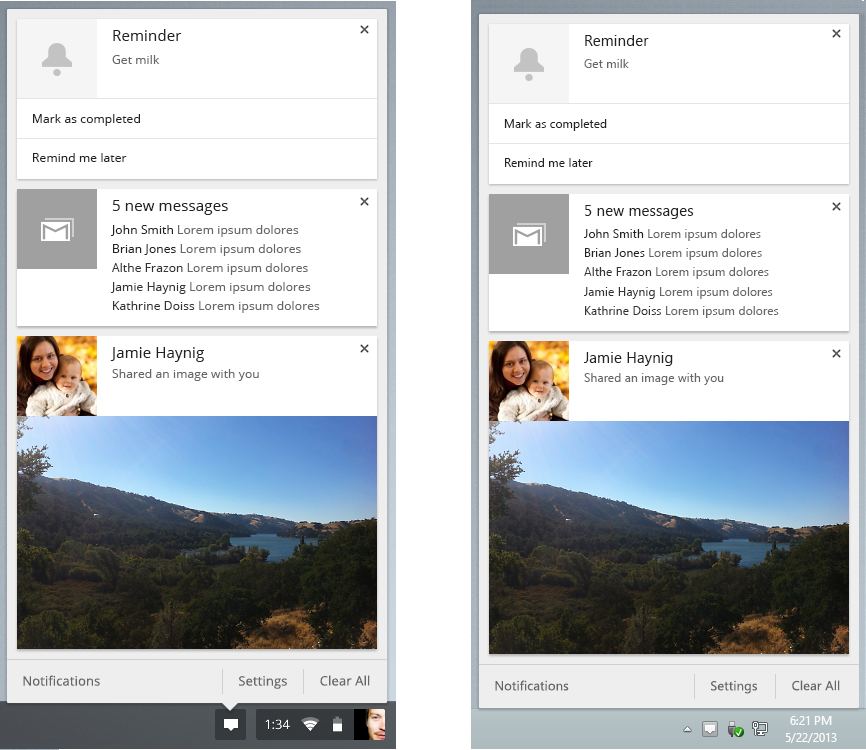Click Clear All in the Windows notification footer
This screenshot has height=750, width=866.
816,686
